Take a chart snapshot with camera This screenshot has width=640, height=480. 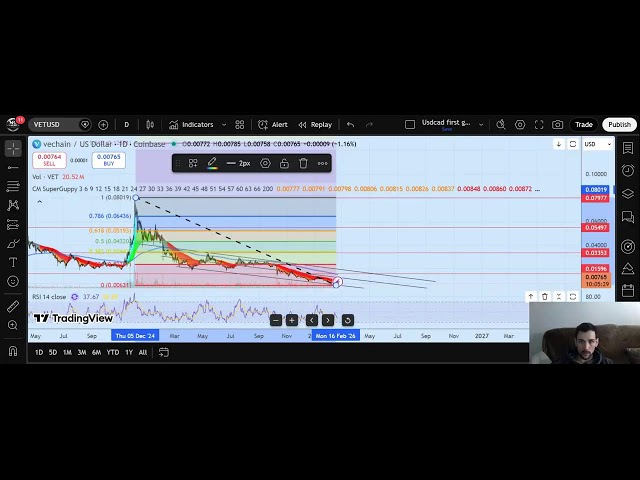[x=558, y=125]
